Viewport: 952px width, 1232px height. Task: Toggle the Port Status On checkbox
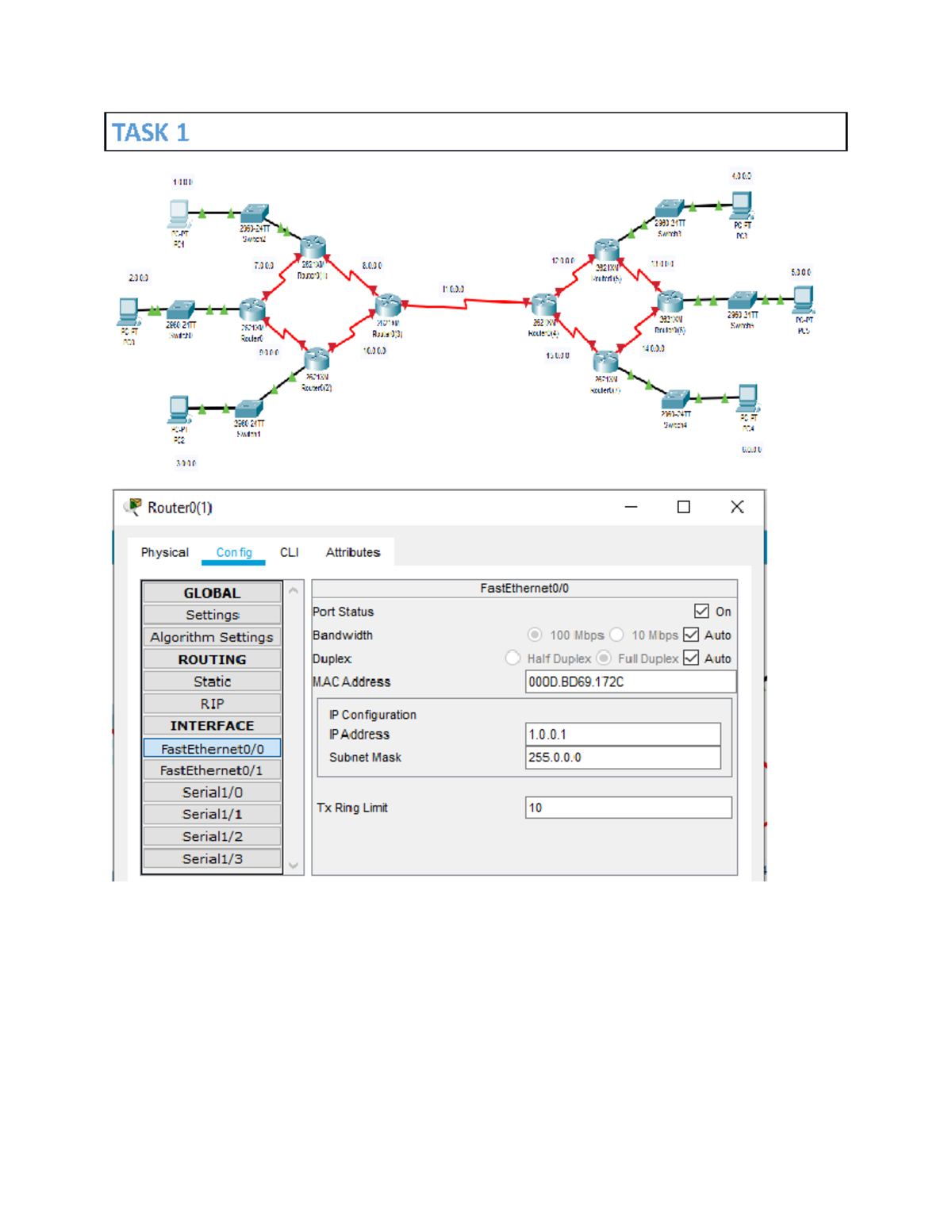pos(703,611)
